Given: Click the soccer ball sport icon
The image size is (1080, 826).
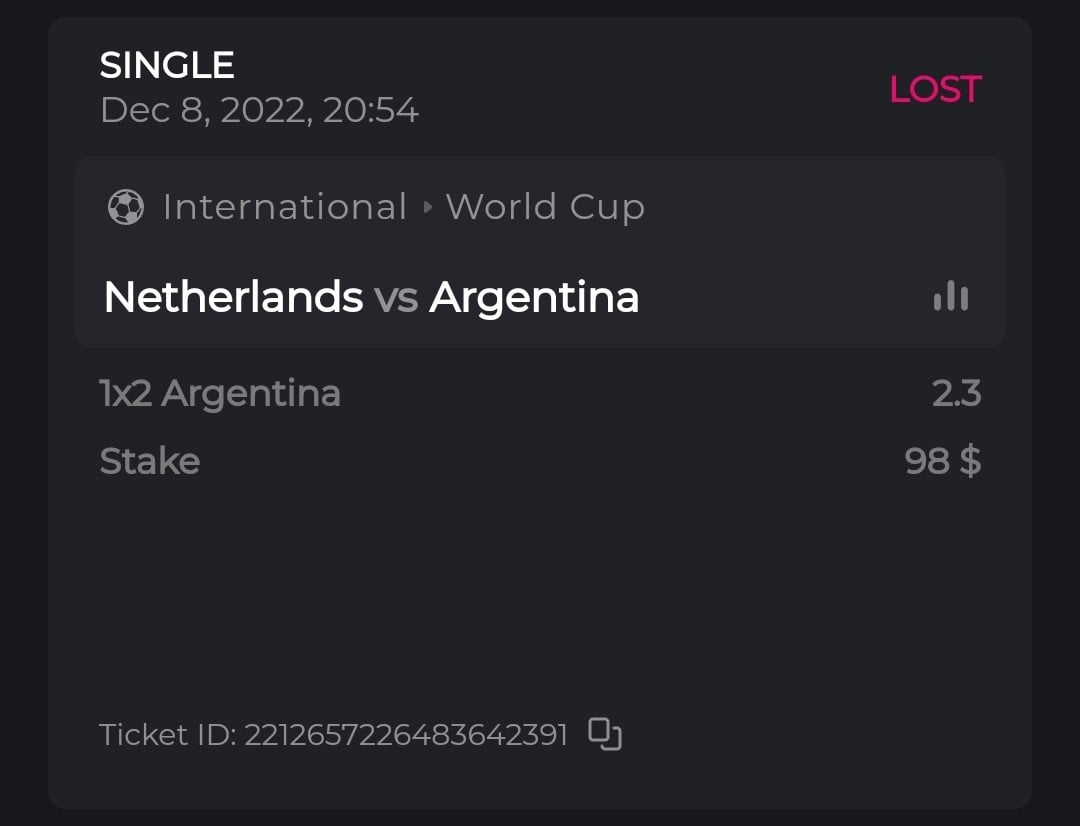Looking at the screenshot, I should pyautogui.click(x=126, y=207).
